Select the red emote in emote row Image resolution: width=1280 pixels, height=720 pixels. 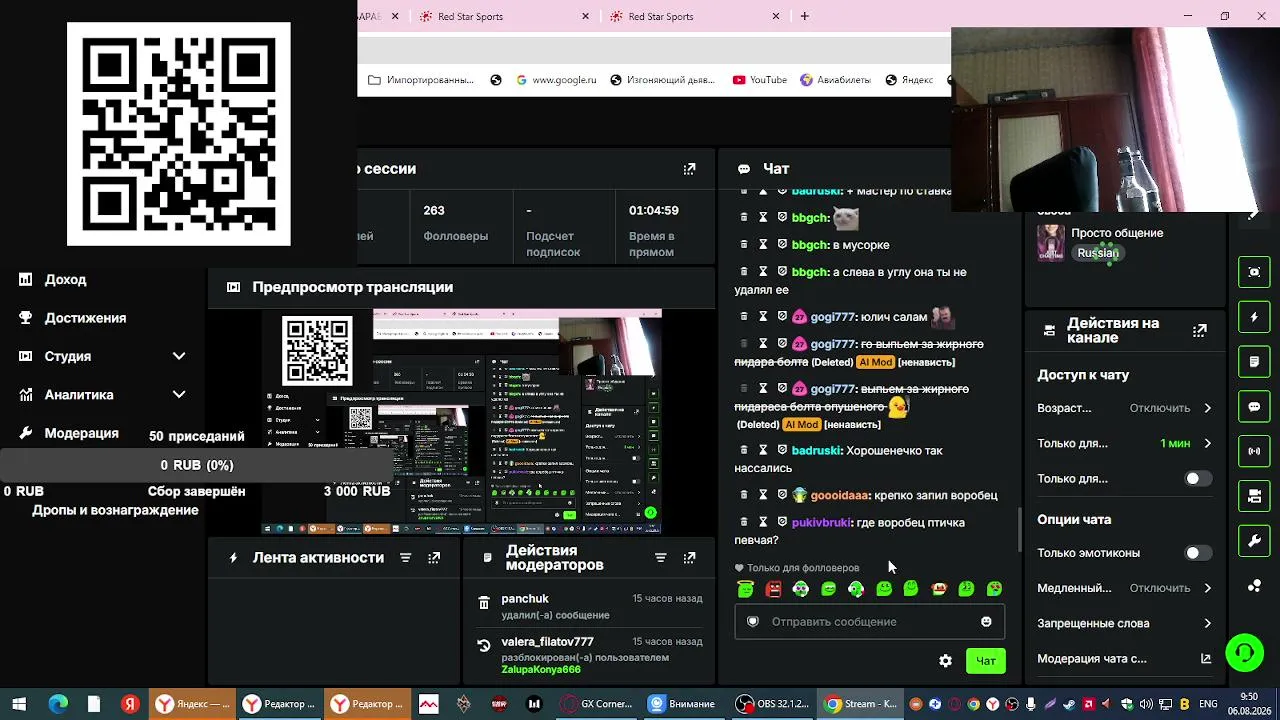[x=773, y=589]
